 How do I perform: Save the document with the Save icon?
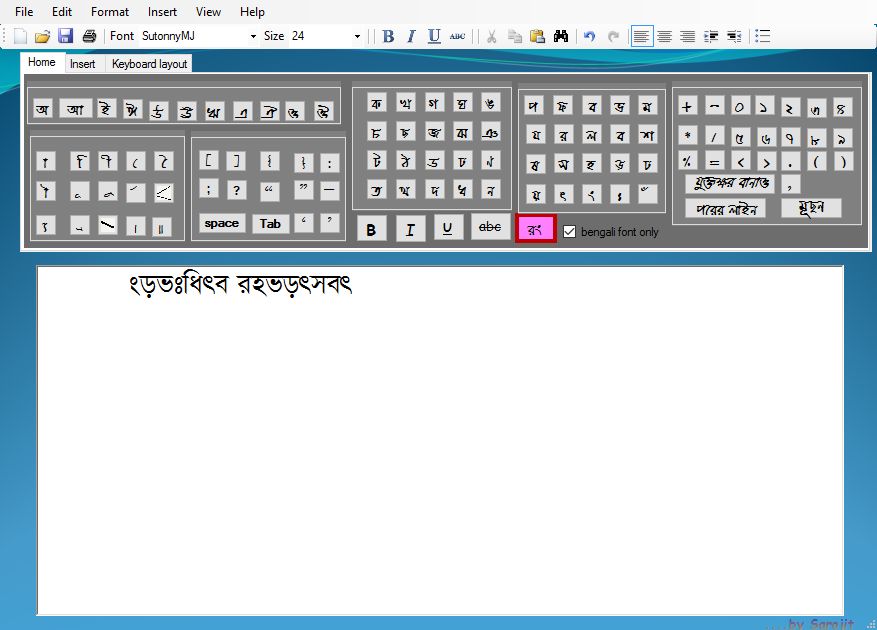tap(66, 35)
